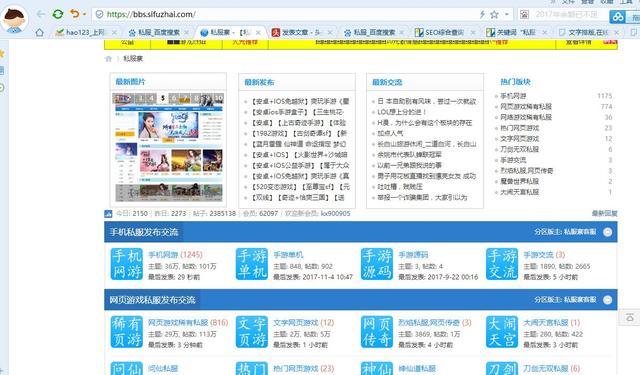The width and height of the screenshot is (640, 375).
Task: Click the 手游交流 board icon
Action: (502, 264)
